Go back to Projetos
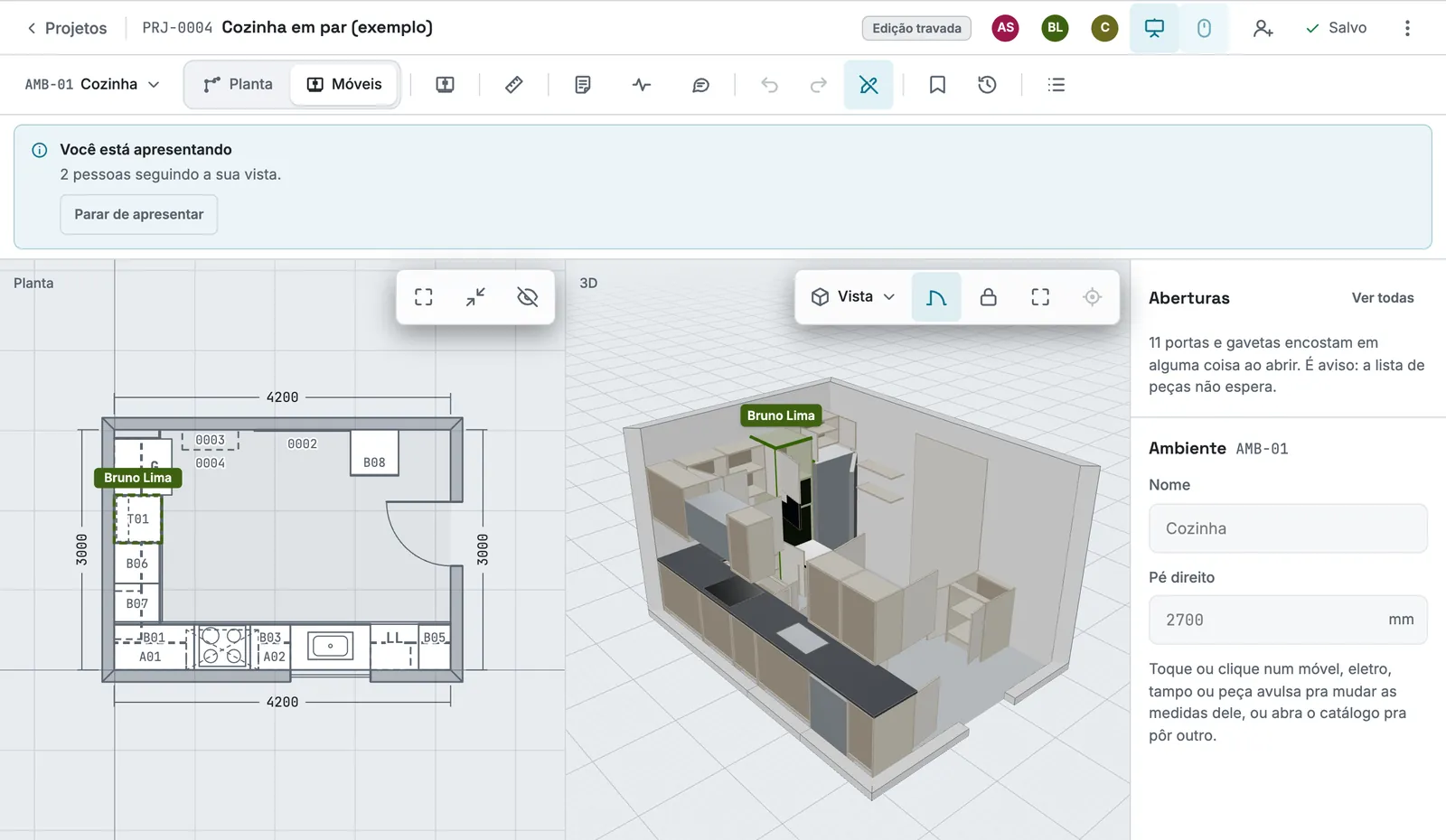This screenshot has width=1446, height=840. 67,28
